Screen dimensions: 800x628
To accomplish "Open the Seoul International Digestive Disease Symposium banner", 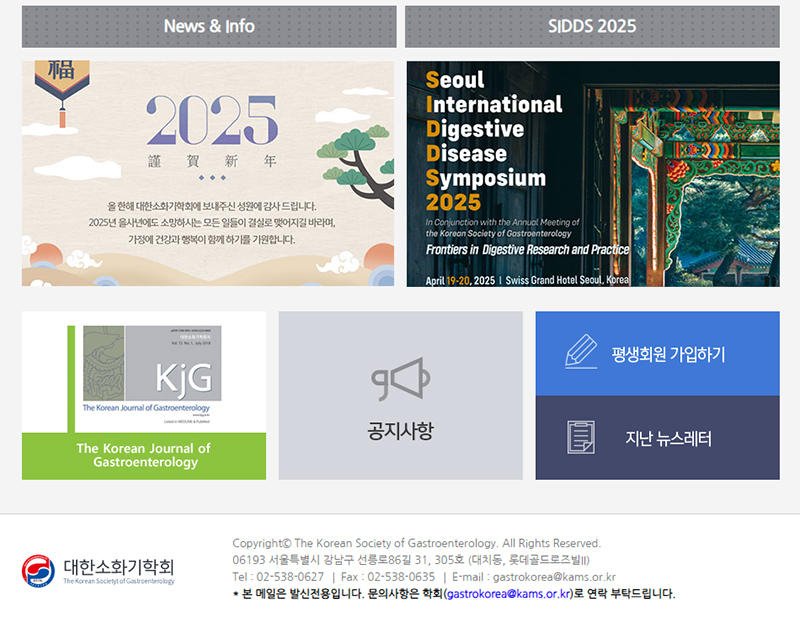I will (x=593, y=174).
